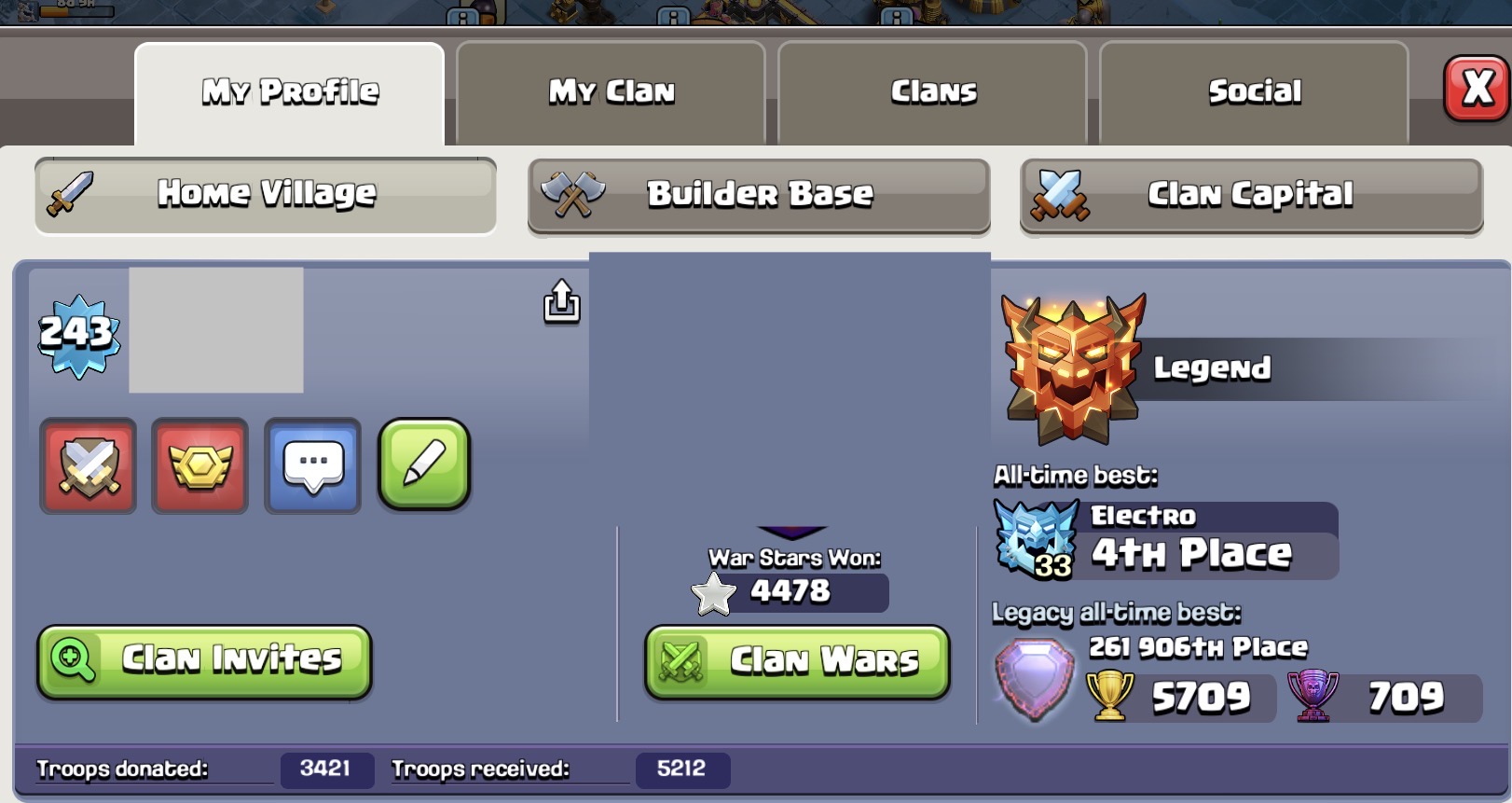Click the Electro league 33 badge
Screen dimensions: 1512x803
click(1036, 539)
